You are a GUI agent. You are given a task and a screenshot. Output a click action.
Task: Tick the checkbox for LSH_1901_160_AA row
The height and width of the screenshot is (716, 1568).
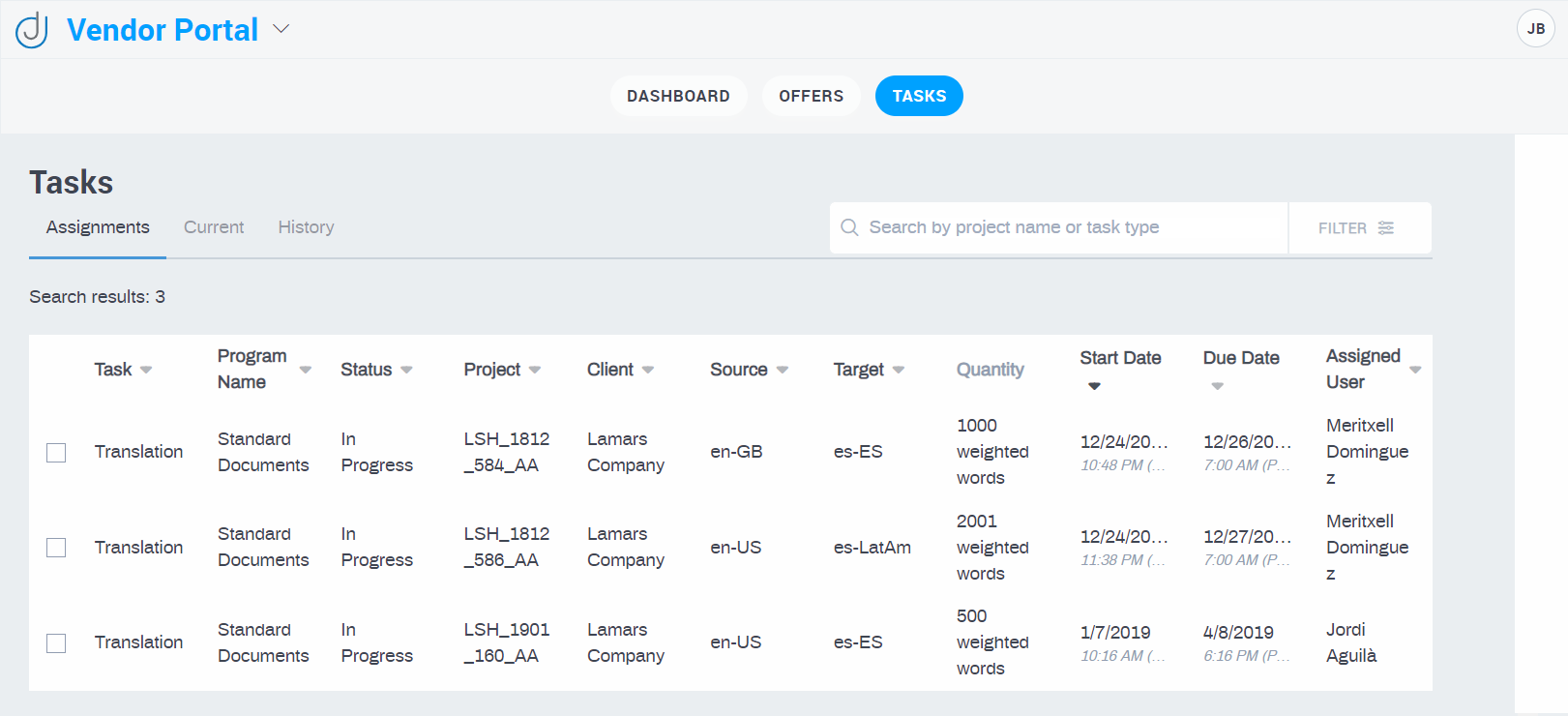click(56, 642)
